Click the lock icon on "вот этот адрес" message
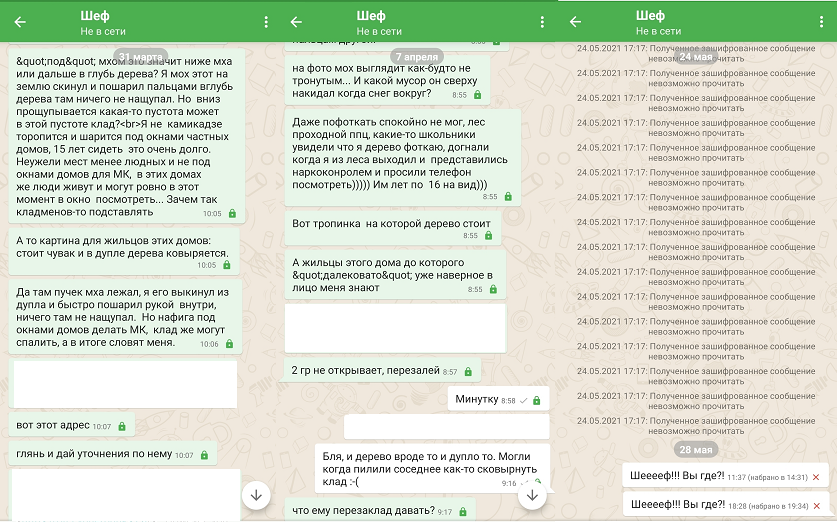 122,426
